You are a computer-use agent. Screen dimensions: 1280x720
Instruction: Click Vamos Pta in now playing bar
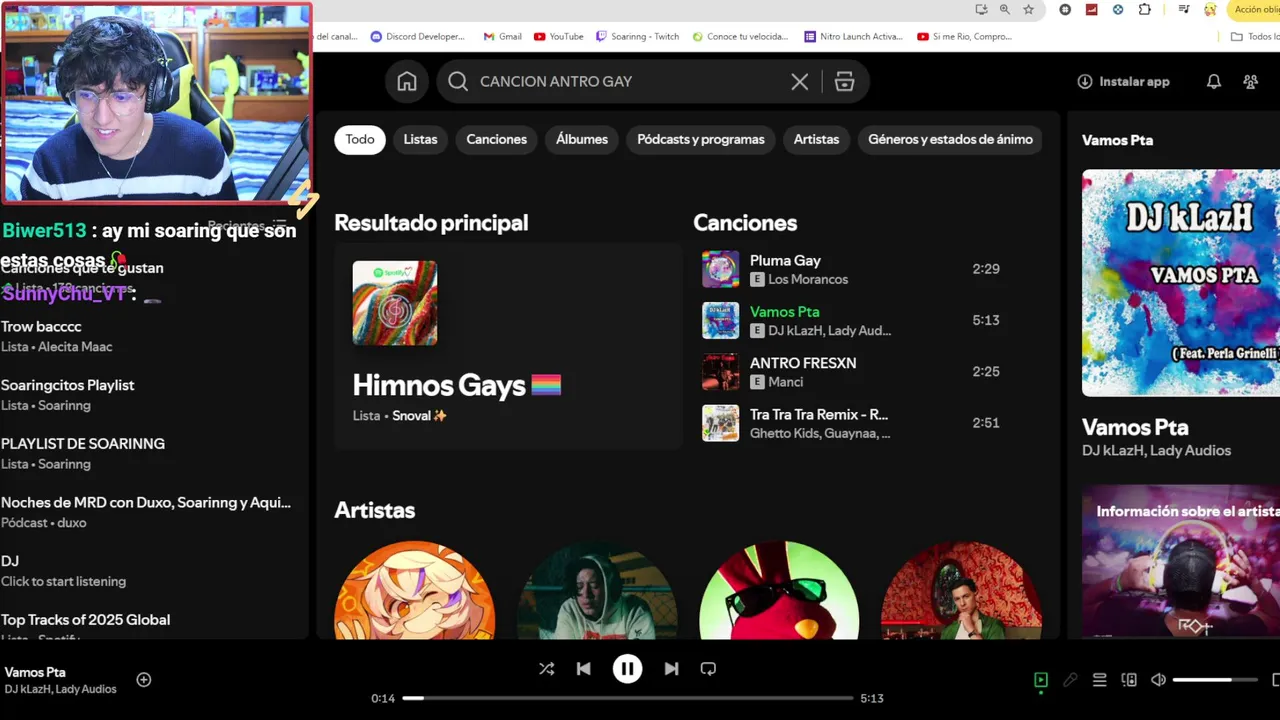[35, 672]
